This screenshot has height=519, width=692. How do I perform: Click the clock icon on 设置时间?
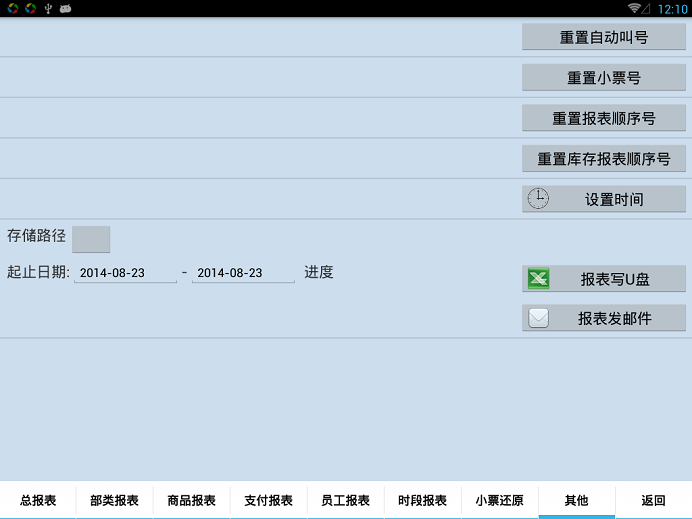[538, 198]
